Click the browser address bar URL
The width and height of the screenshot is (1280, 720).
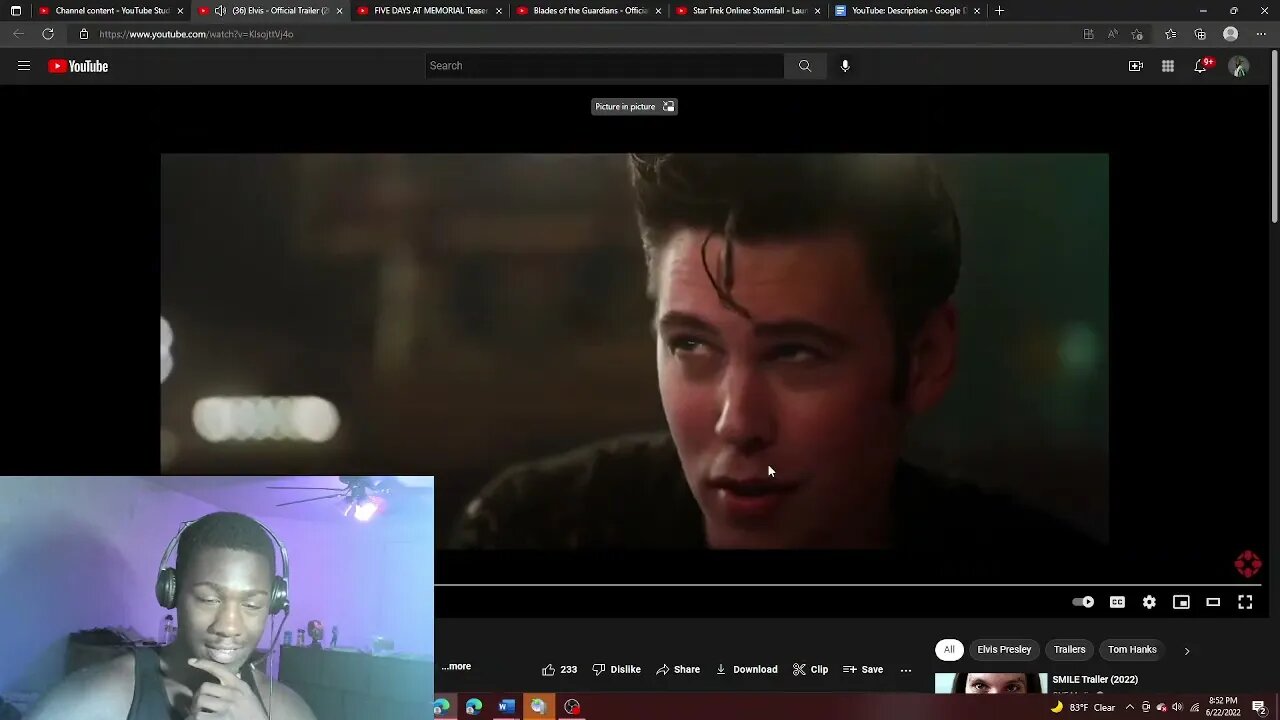tap(196, 34)
